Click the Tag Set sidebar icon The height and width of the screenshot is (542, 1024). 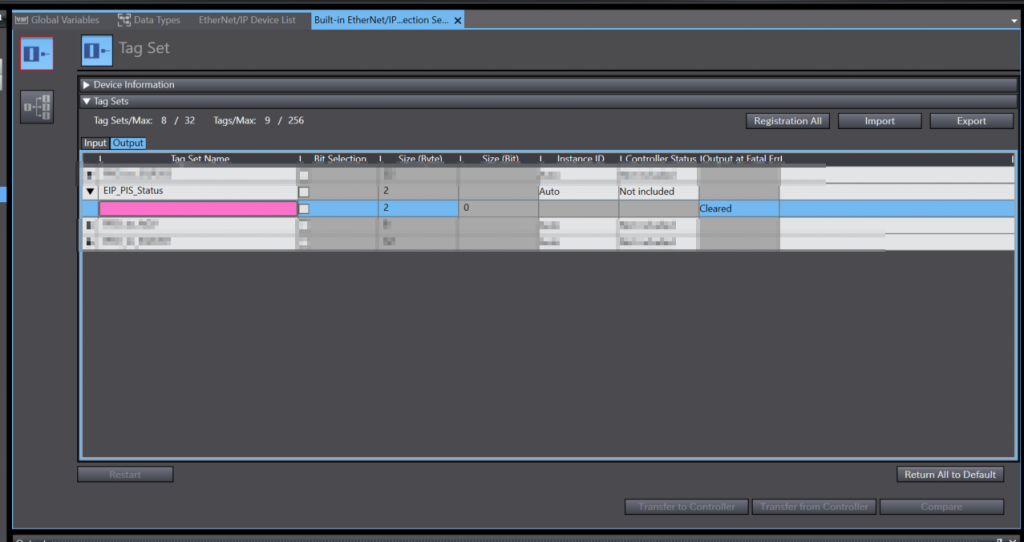(x=36, y=53)
